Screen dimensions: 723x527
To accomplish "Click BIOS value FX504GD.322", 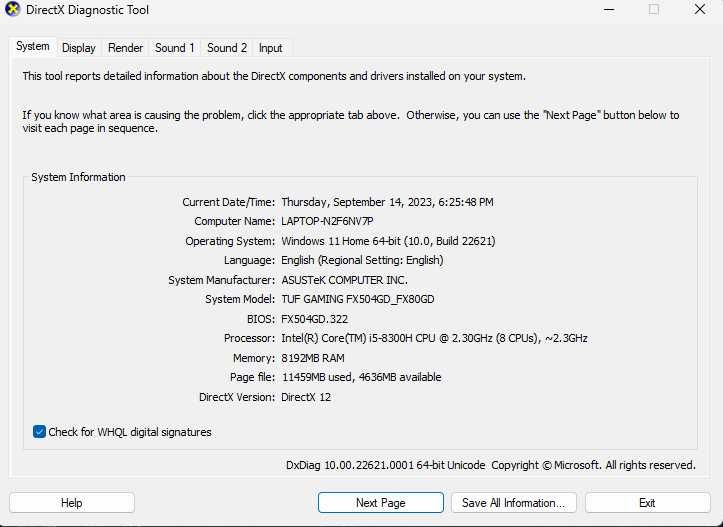I will click(314, 319).
